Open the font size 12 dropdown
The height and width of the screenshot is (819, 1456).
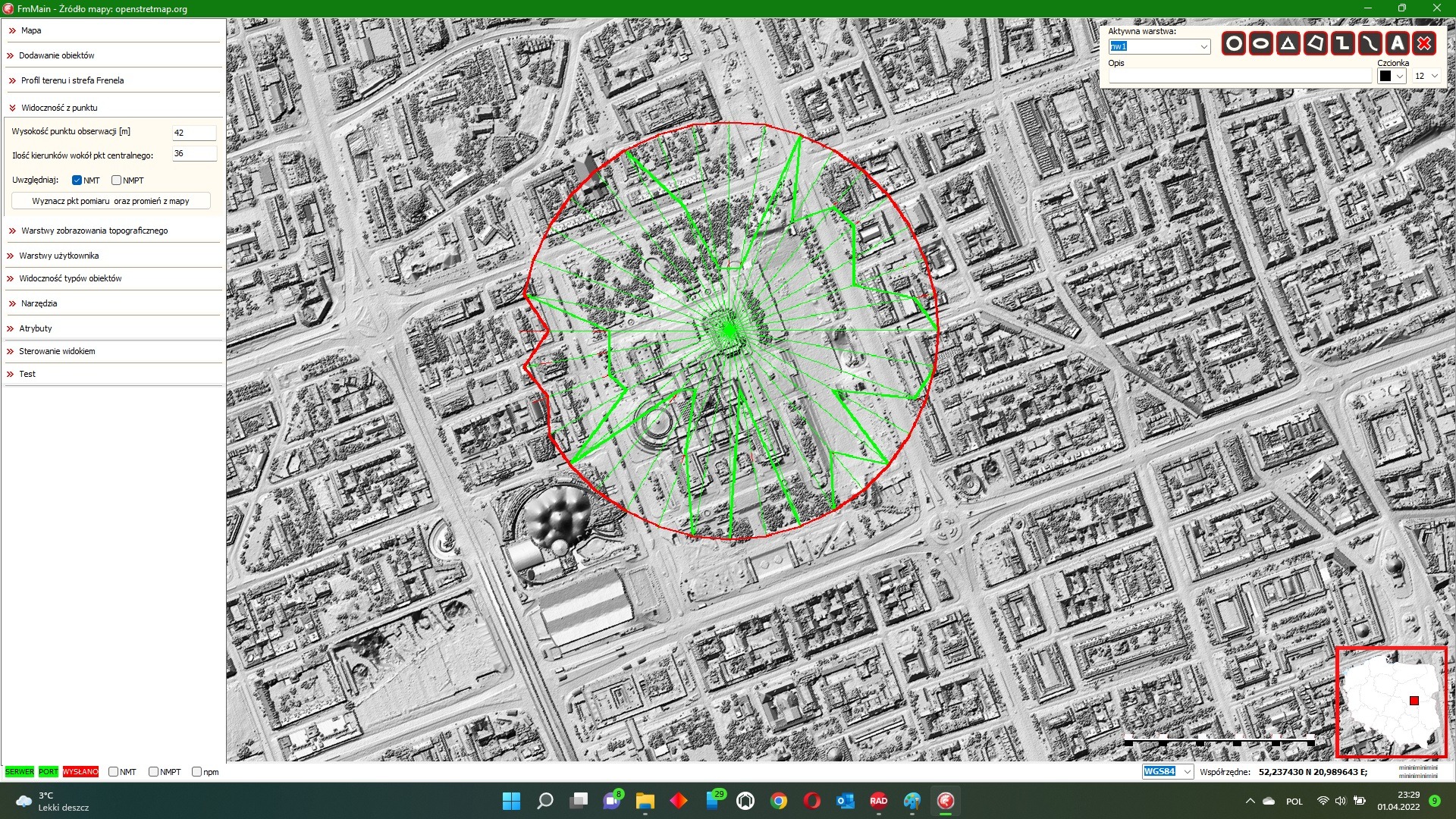(x=1434, y=76)
